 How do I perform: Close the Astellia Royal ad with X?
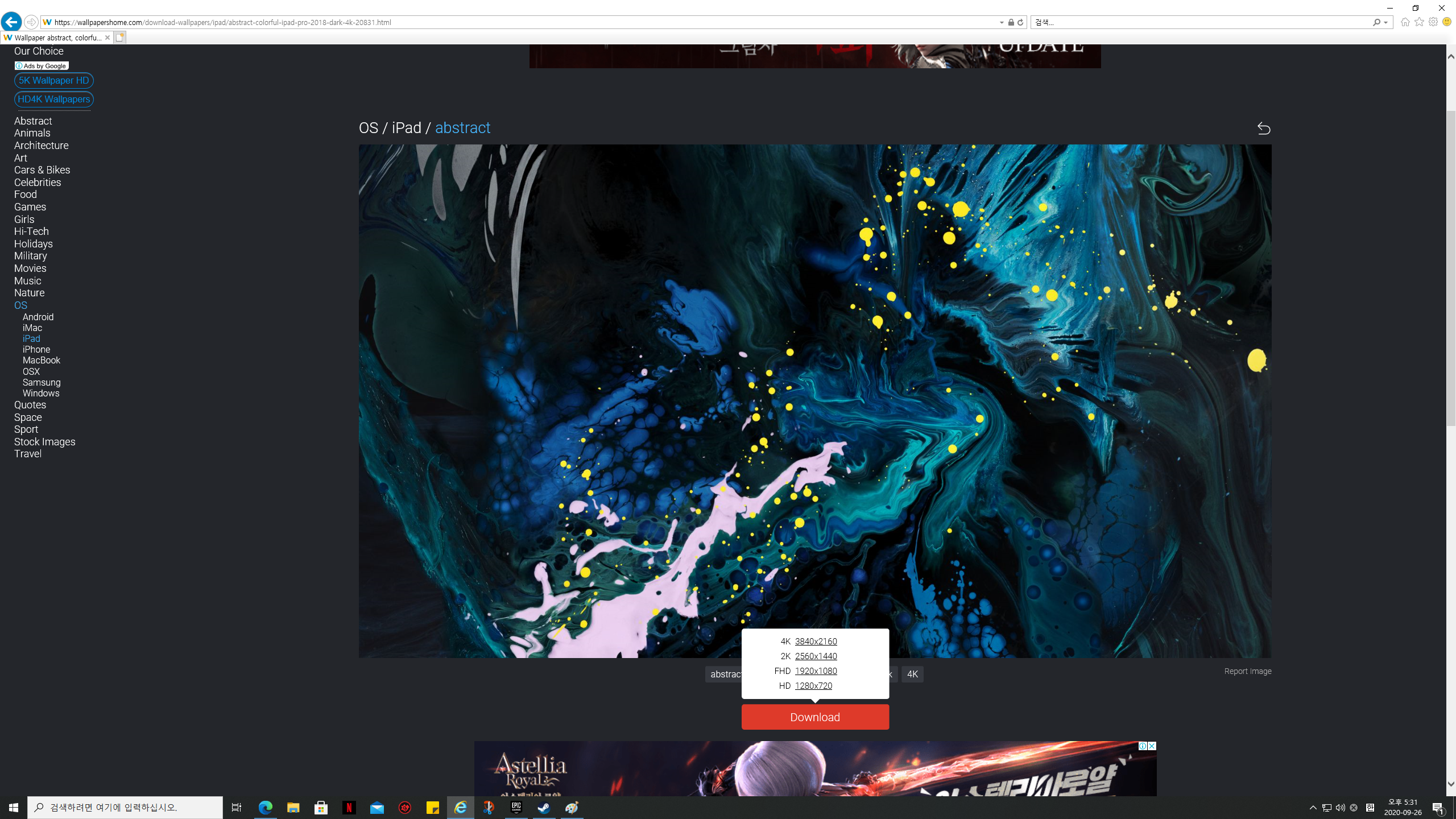tap(1152, 746)
